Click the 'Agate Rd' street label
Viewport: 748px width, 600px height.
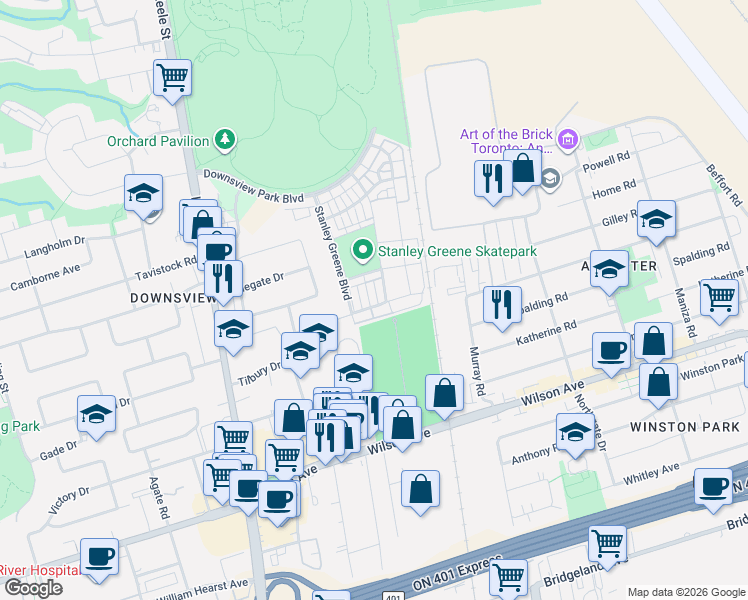tap(159, 498)
